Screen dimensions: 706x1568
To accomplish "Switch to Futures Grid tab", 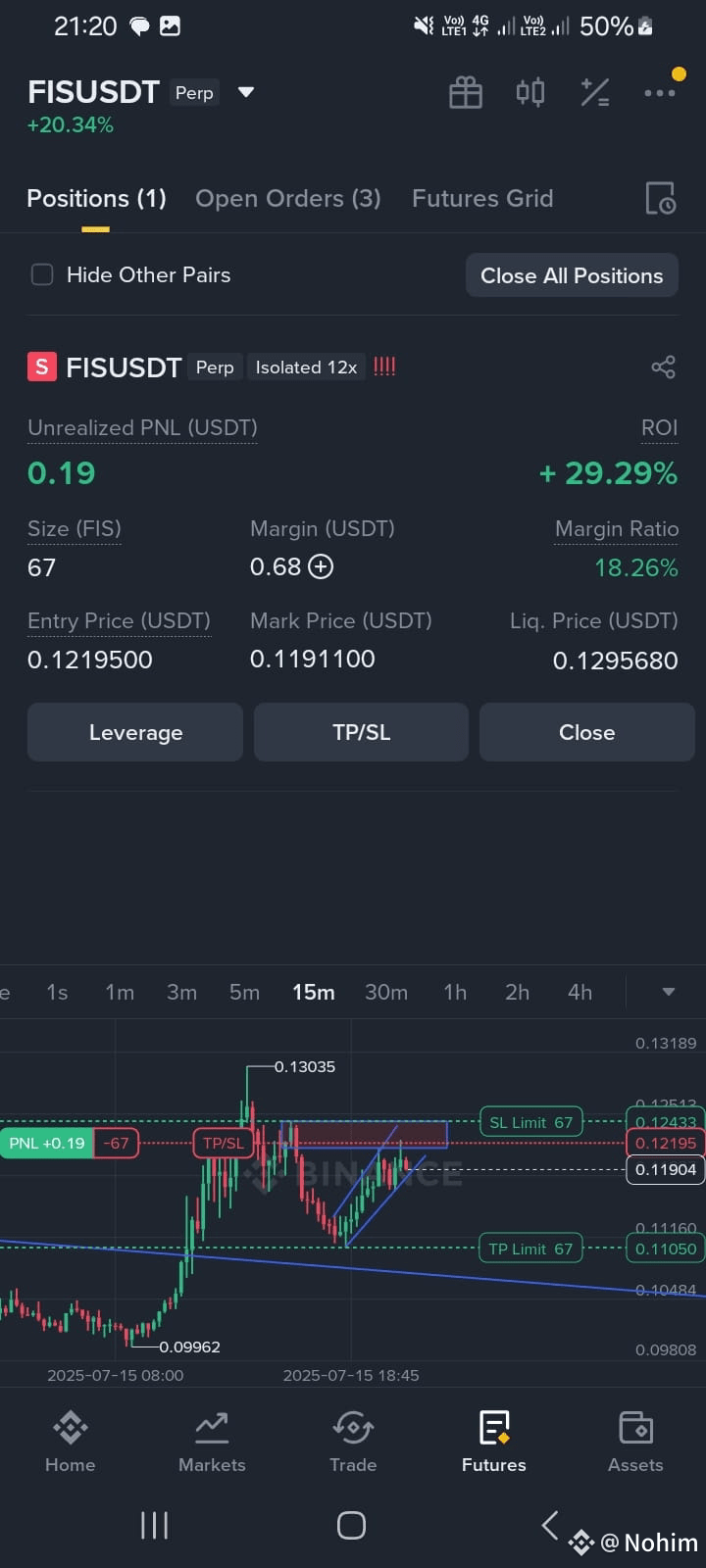I will point(482,198).
